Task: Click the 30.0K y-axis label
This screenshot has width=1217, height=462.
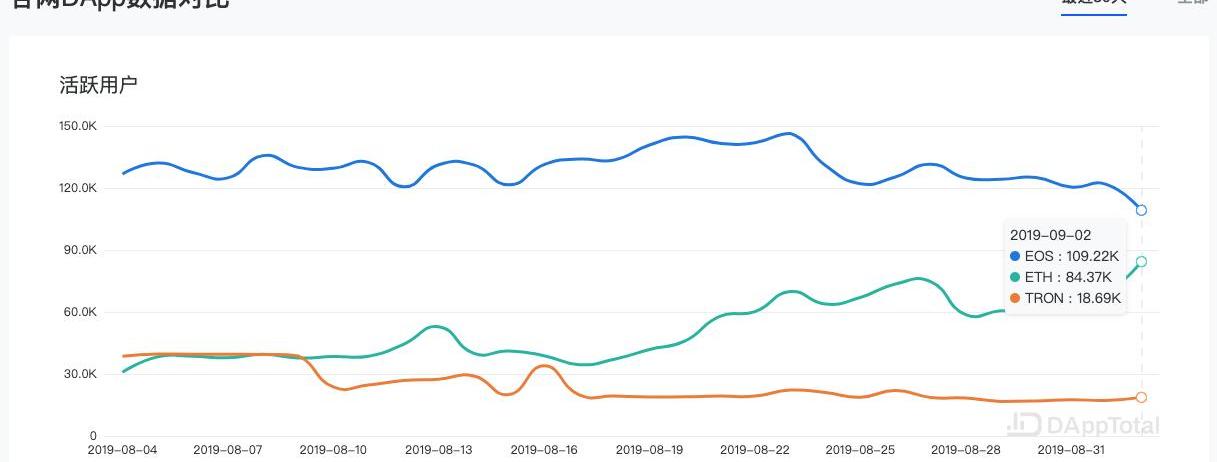Action: click(x=82, y=374)
